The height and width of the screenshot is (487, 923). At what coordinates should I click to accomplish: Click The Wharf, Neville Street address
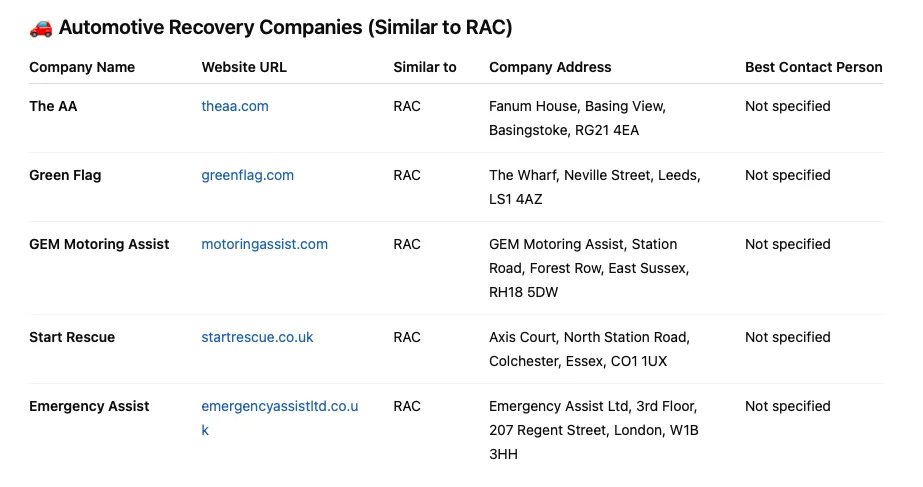[595, 187]
